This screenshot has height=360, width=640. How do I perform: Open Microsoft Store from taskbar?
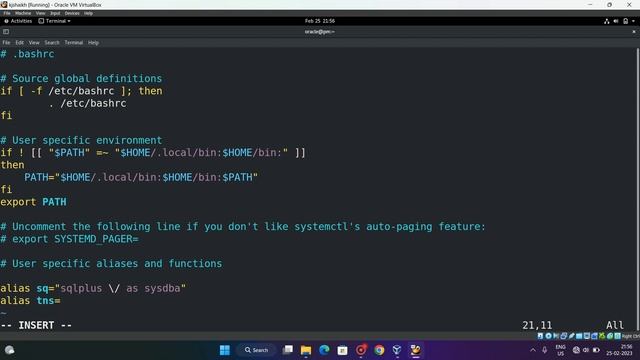342,350
